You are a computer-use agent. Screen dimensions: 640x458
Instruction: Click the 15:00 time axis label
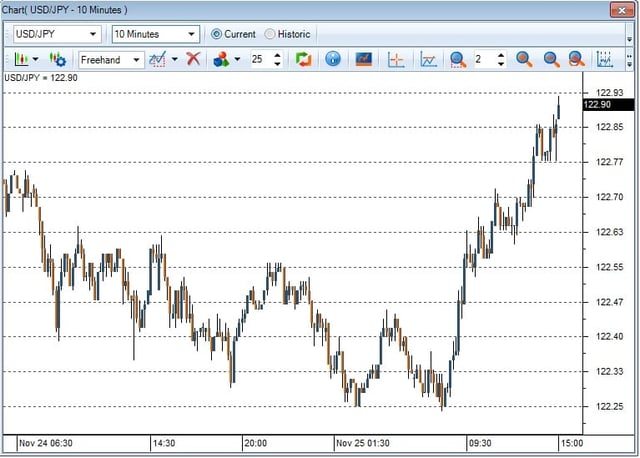[x=572, y=443]
